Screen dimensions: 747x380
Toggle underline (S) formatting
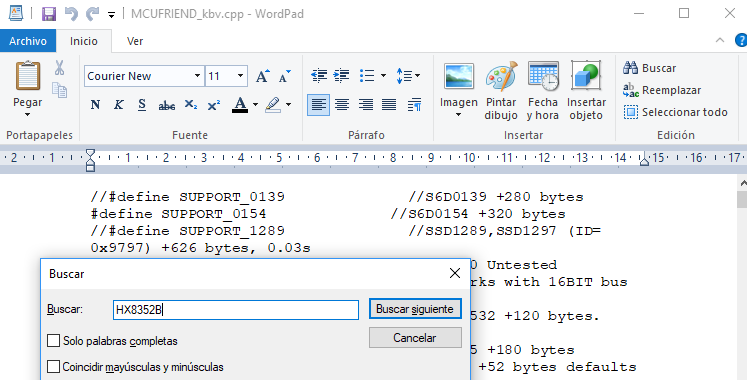pos(142,105)
